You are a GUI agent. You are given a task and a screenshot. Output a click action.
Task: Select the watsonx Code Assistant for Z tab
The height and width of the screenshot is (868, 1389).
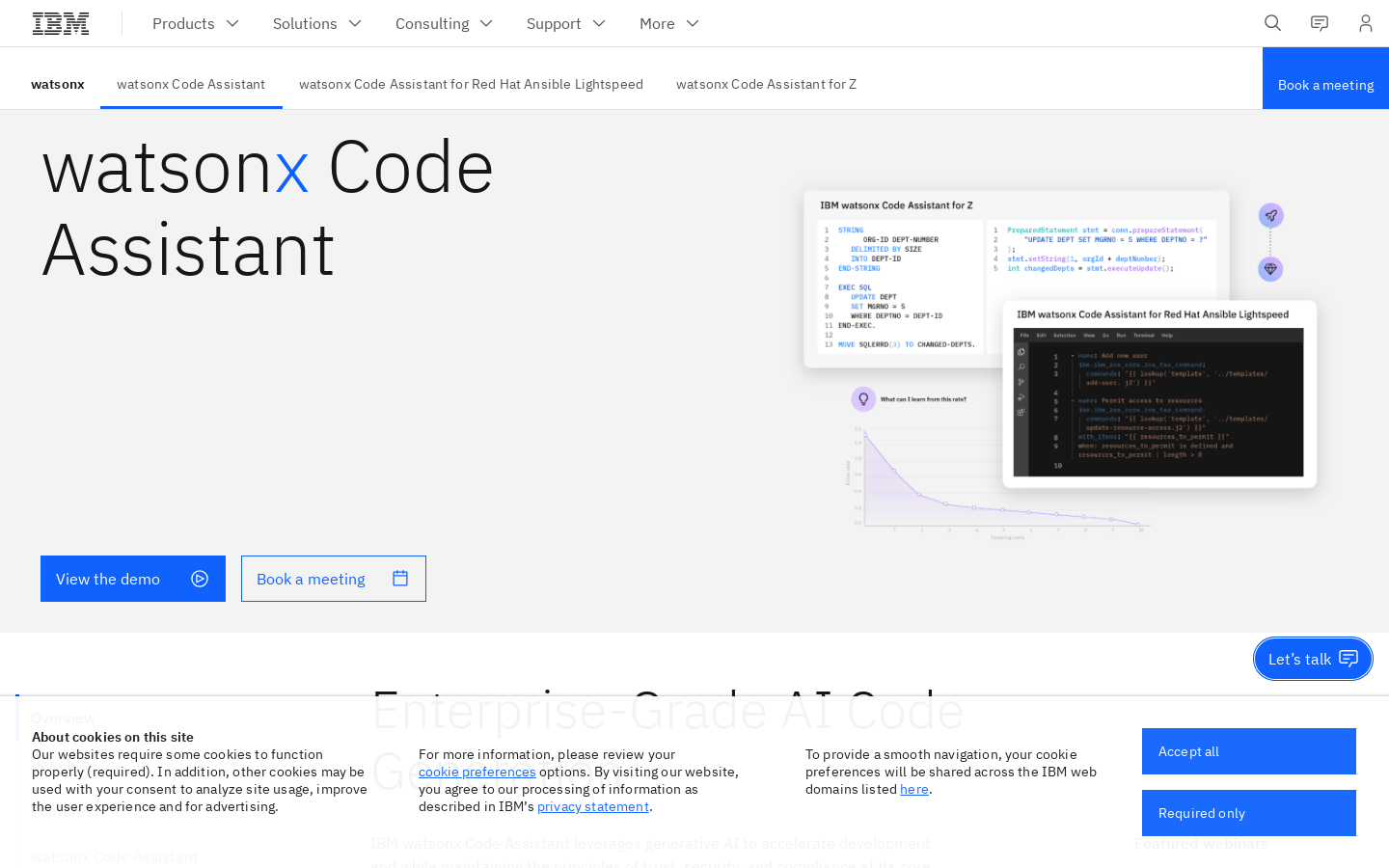click(x=766, y=84)
